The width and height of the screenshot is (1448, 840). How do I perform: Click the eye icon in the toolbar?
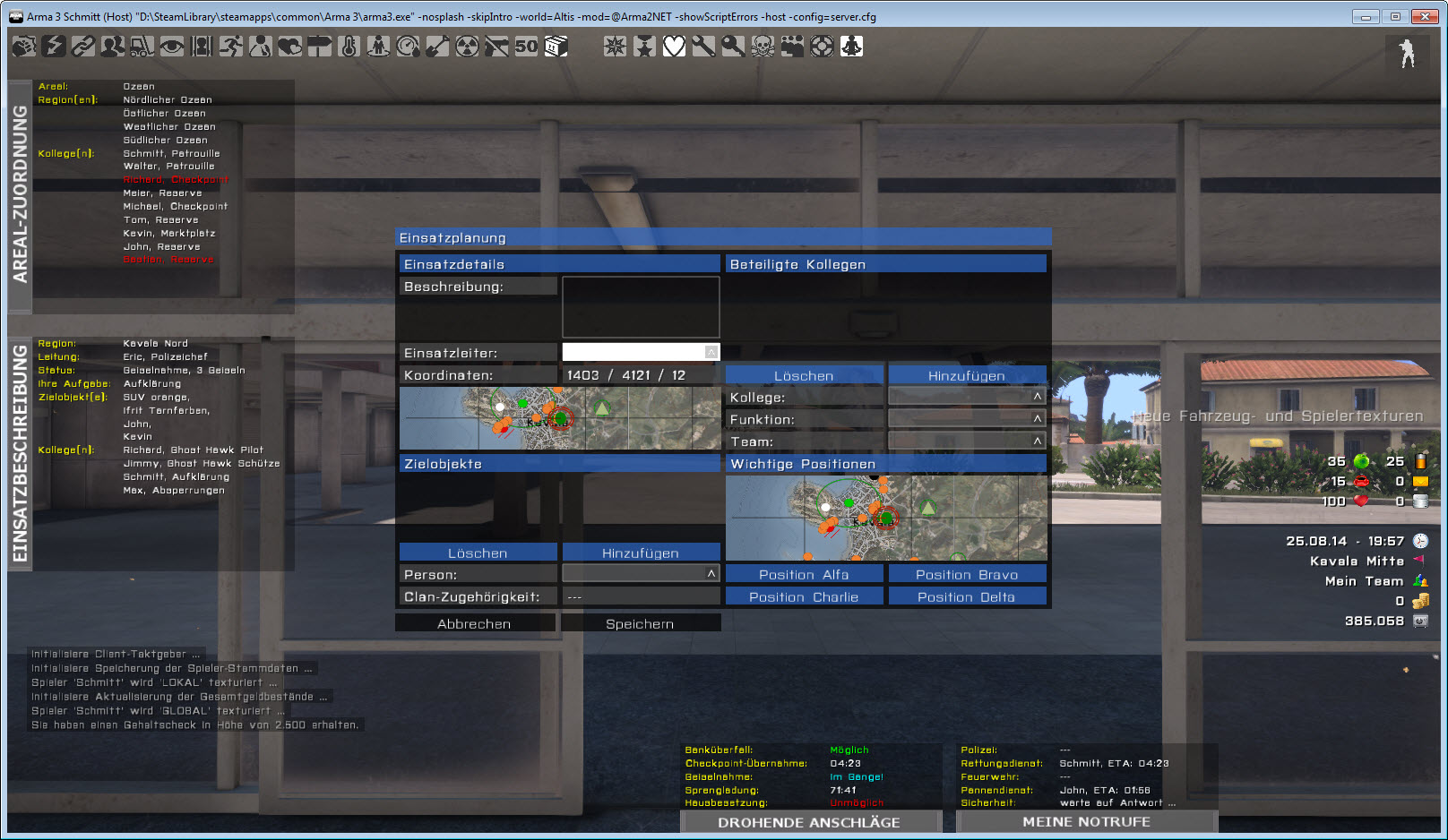pos(172,47)
